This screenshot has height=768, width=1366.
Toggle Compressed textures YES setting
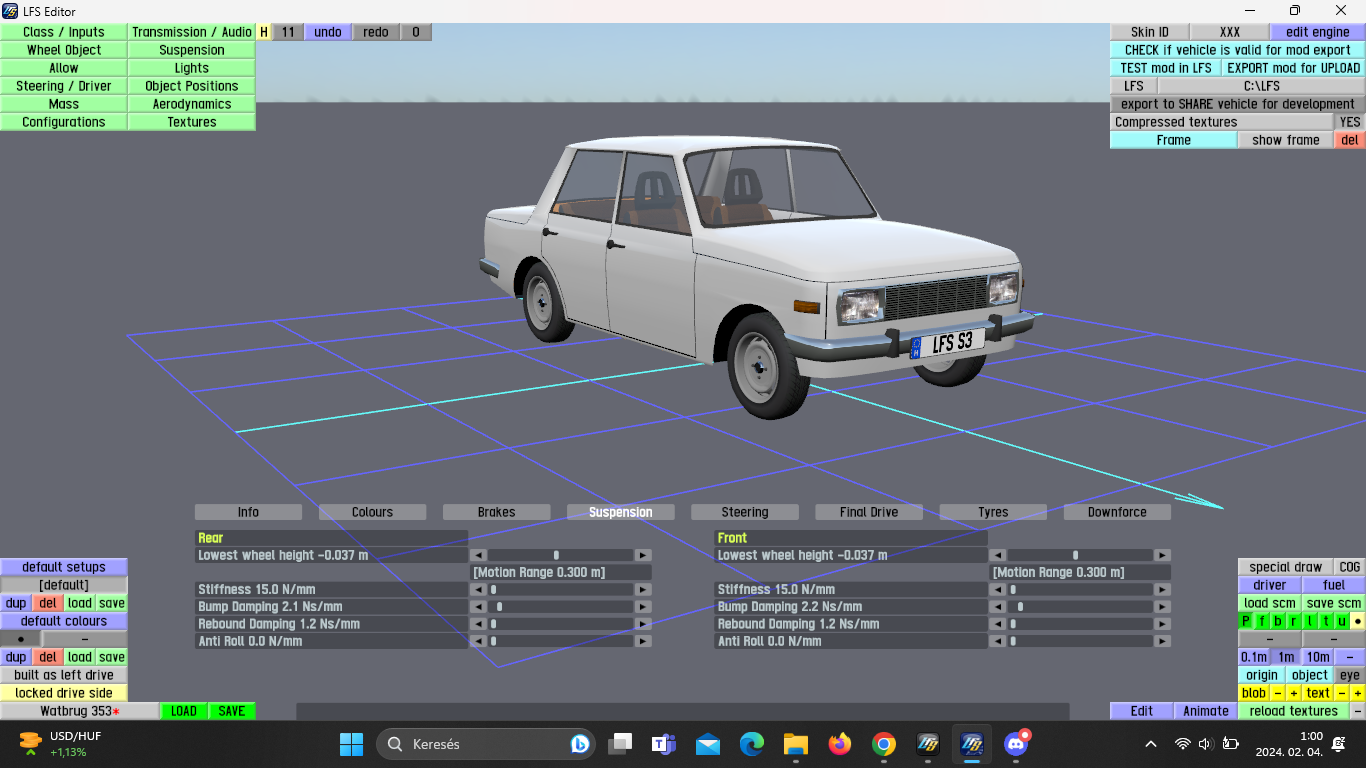coord(1350,122)
